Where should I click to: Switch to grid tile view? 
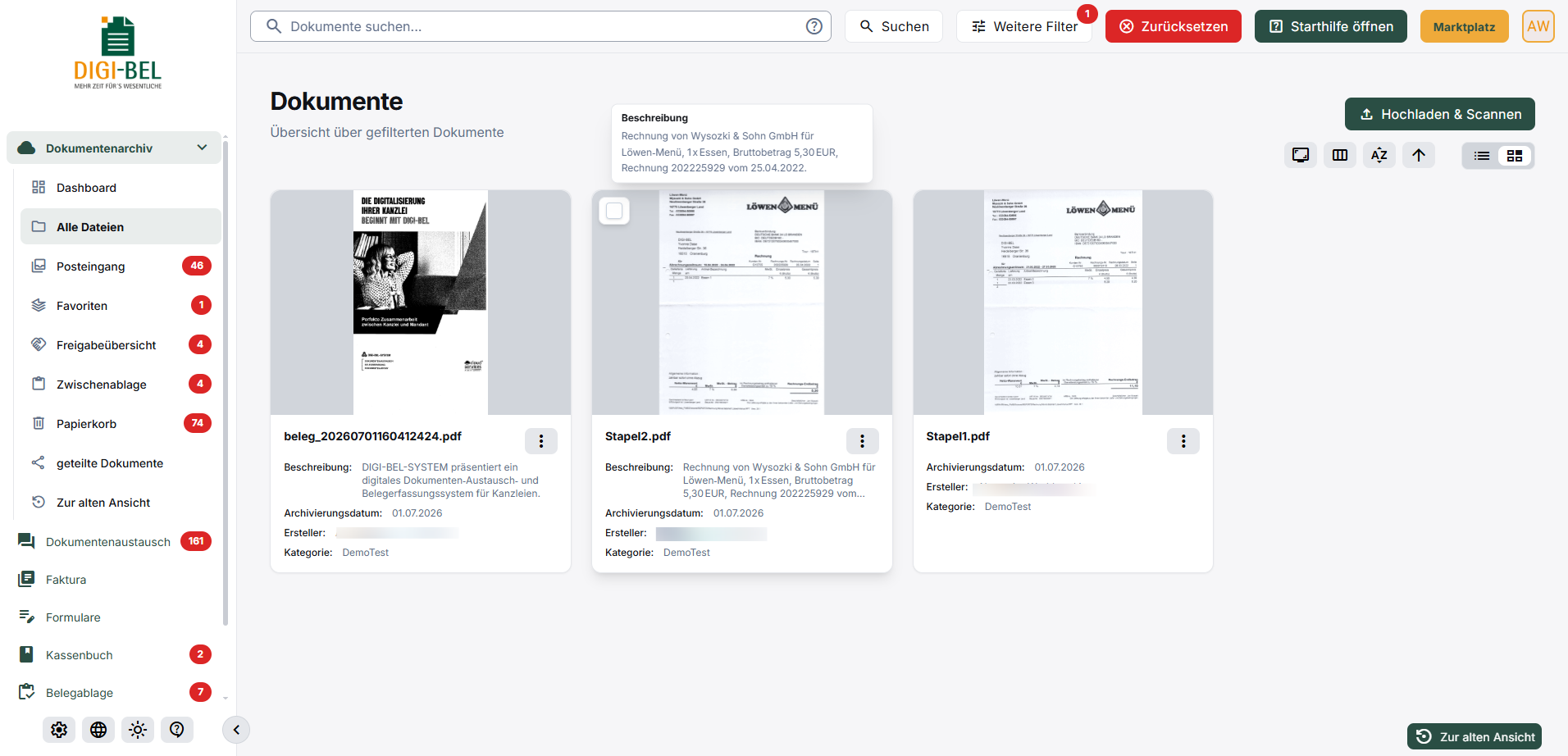point(1515,156)
